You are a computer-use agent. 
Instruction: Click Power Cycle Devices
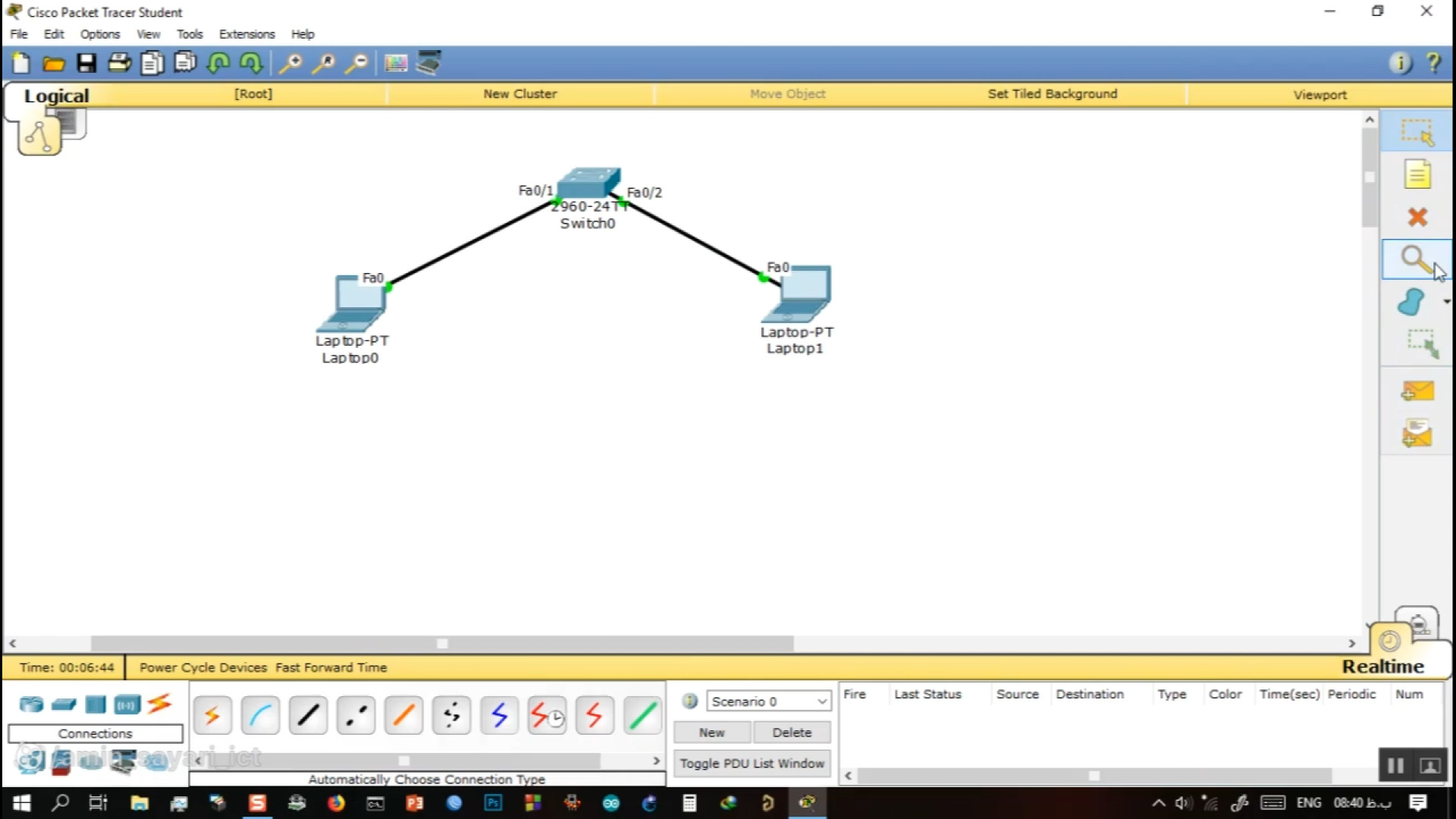pyautogui.click(x=203, y=667)
